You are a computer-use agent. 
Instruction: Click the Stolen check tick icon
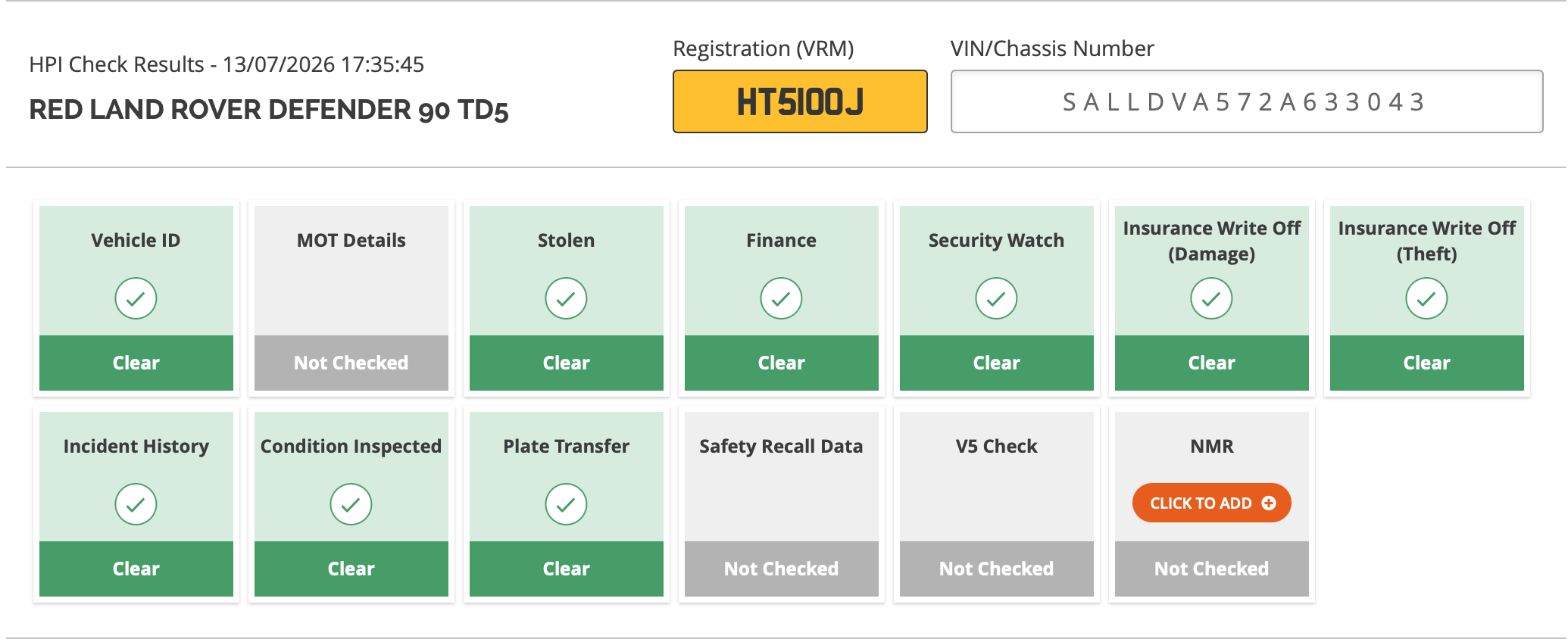566,298
